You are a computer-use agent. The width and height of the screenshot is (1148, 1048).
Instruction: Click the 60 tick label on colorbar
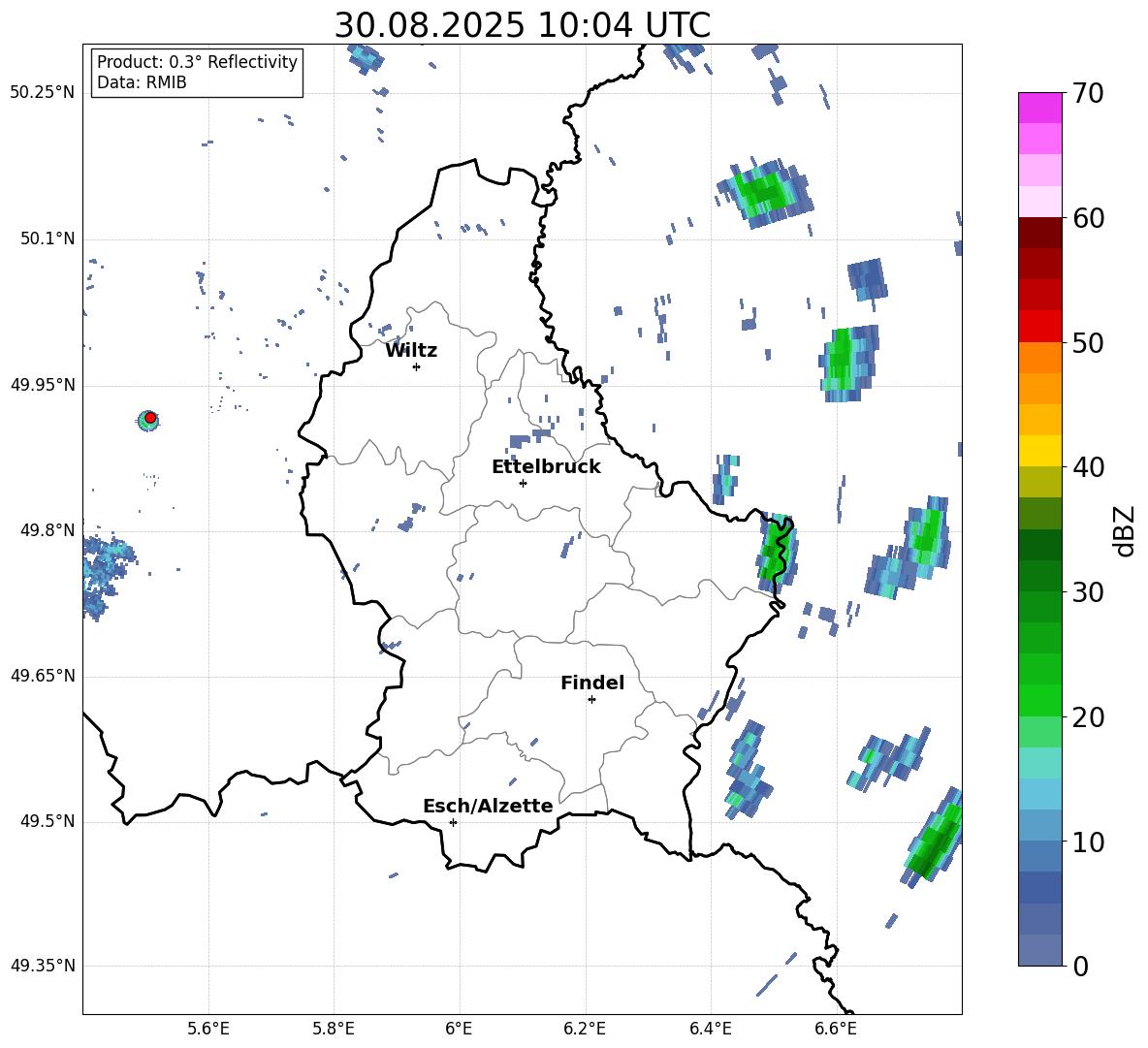click(x=1087, y=218)
